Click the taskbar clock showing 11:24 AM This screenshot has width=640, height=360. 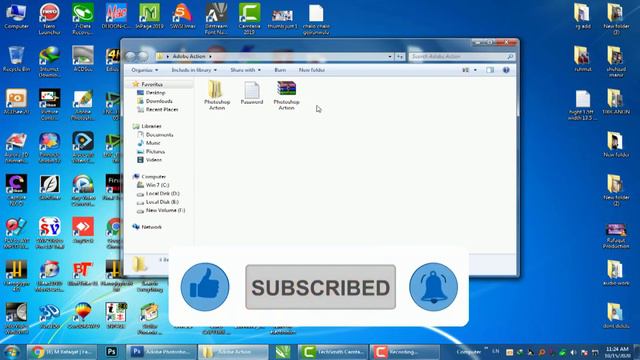617,352
